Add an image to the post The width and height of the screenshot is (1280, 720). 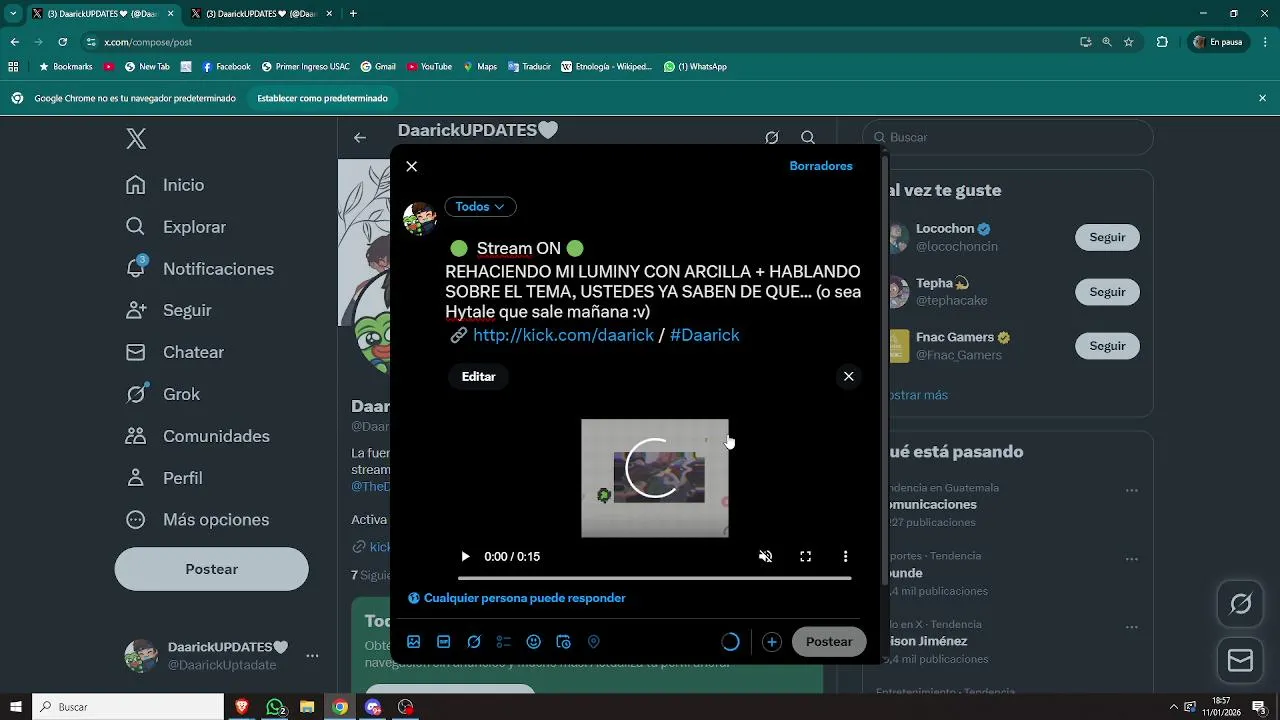414,642
